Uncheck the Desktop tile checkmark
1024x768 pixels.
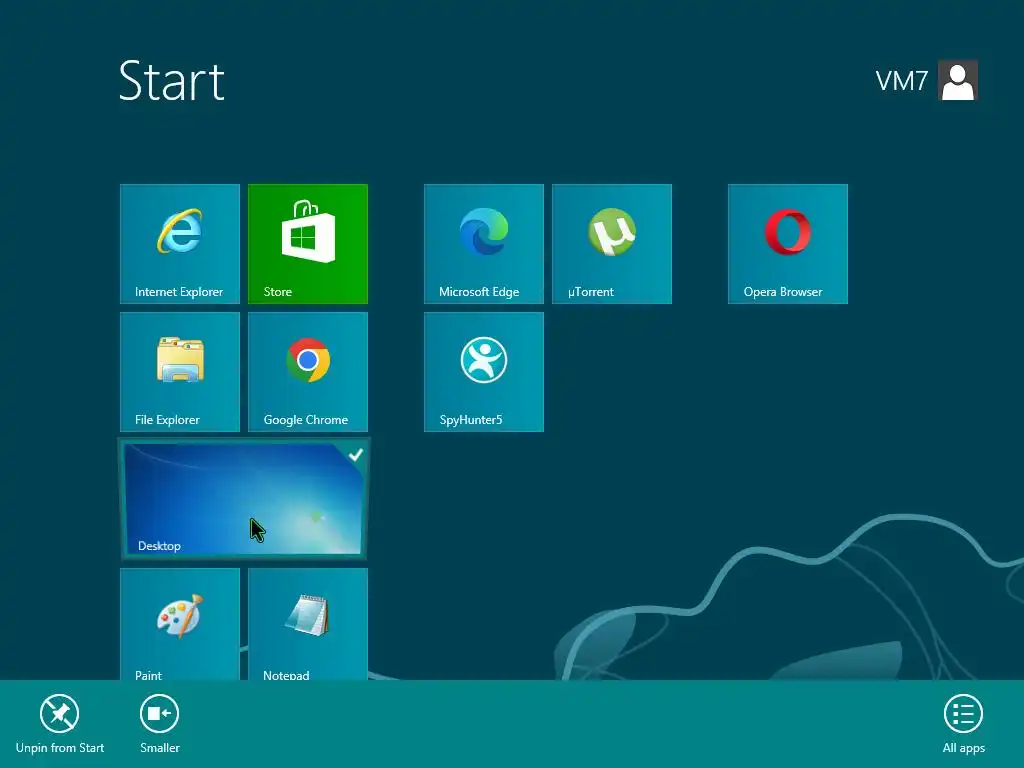pyautogui.click(x=355, y=455)
